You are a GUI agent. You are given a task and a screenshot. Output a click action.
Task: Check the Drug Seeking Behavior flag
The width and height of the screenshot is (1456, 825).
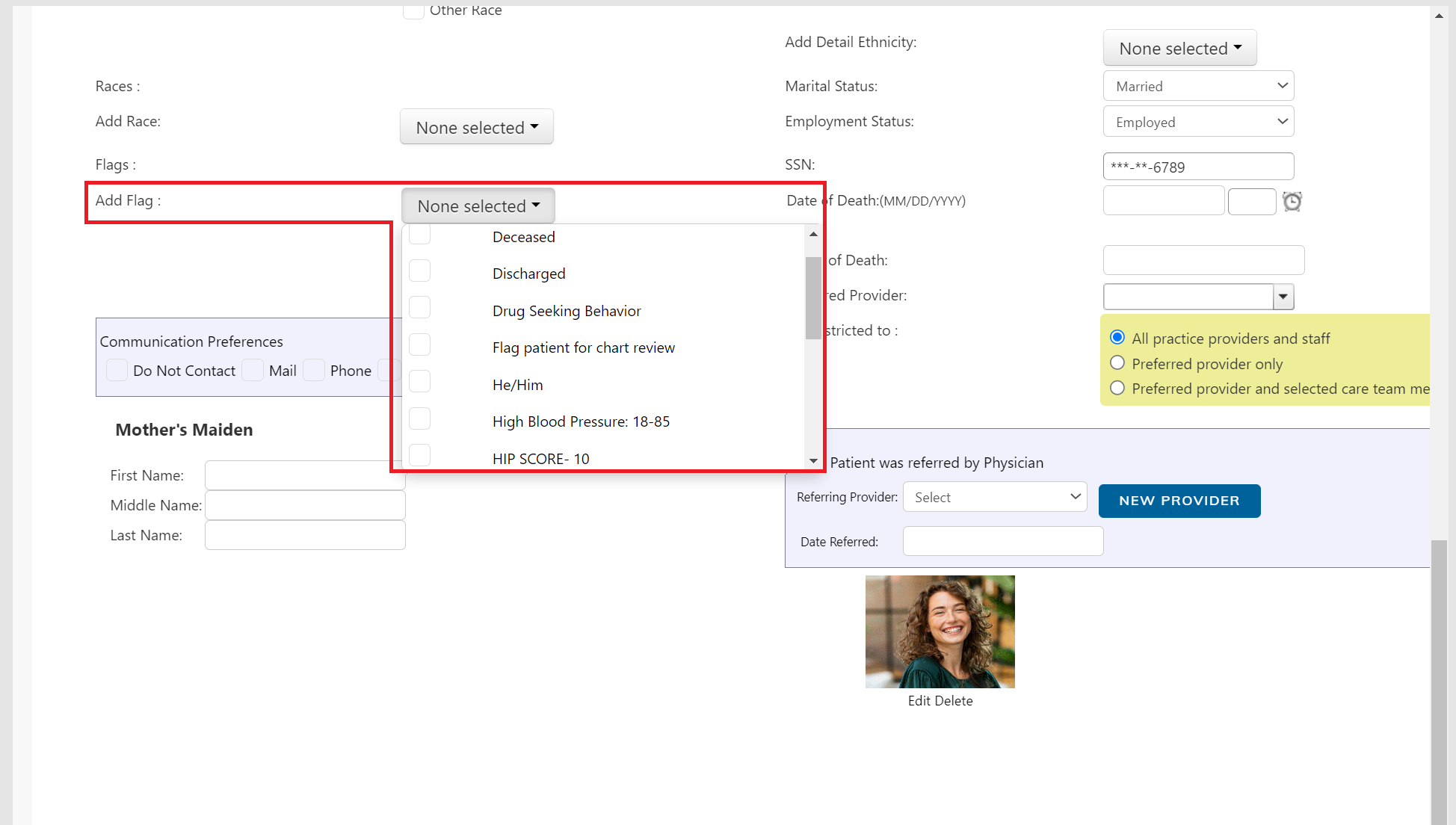click(x=419, y=307)
